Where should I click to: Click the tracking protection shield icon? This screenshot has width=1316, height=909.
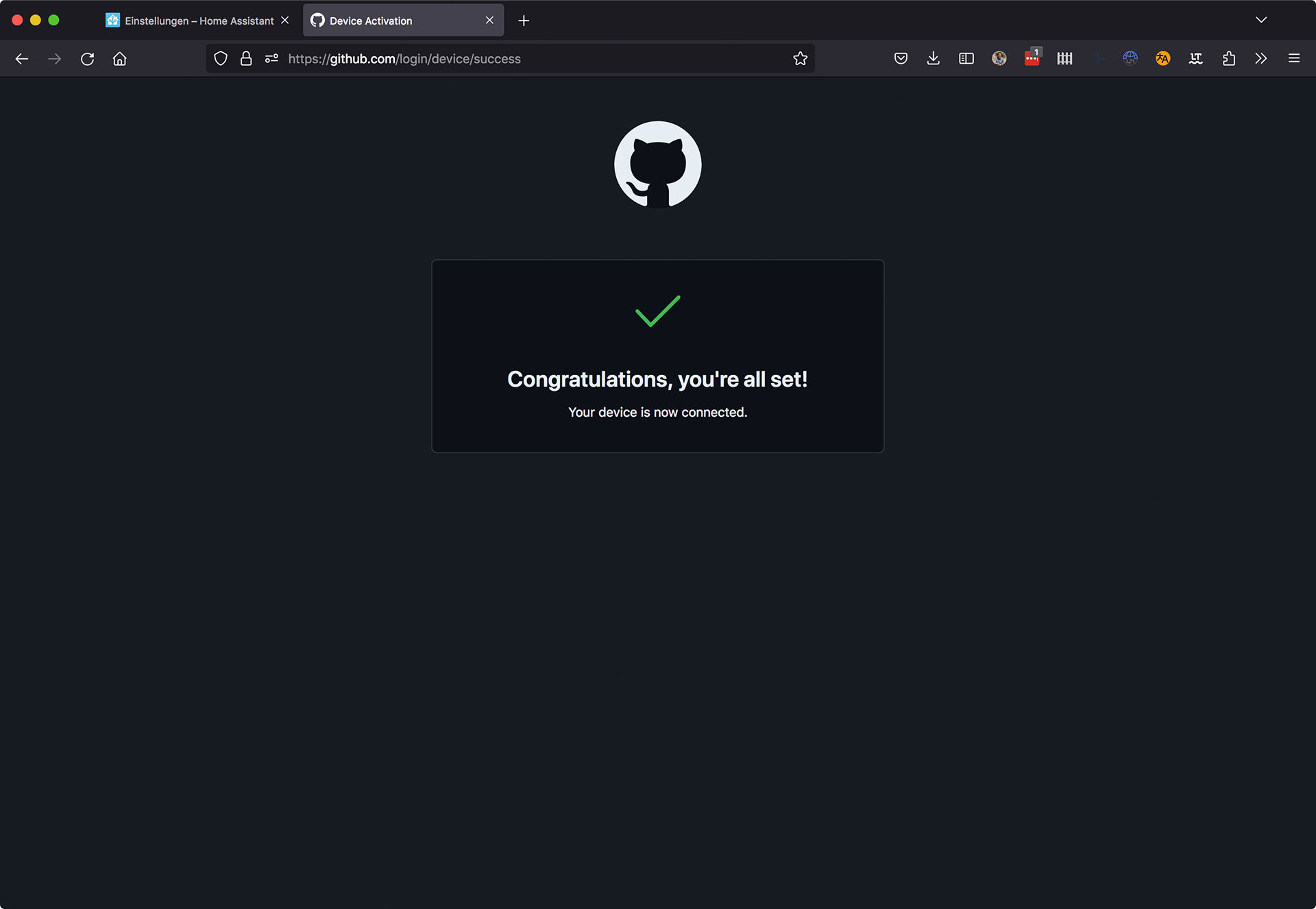pyautogui.click(x=221, y=59)
